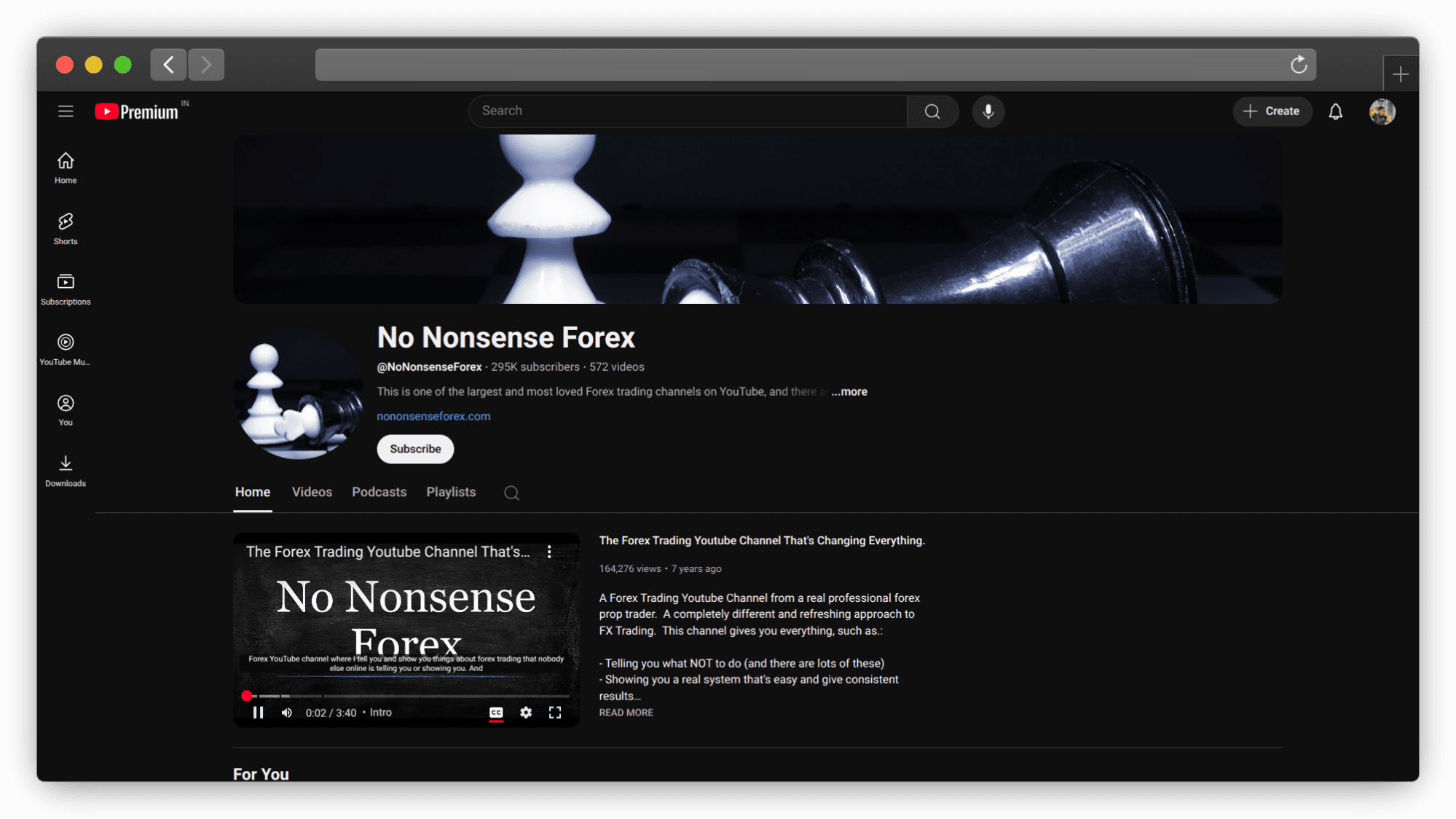The width and height of the screenshot is (1456, 819).
Task: Launch YouTube Music from sidebar
Action: pyautogui.click(x=66, y=350)
